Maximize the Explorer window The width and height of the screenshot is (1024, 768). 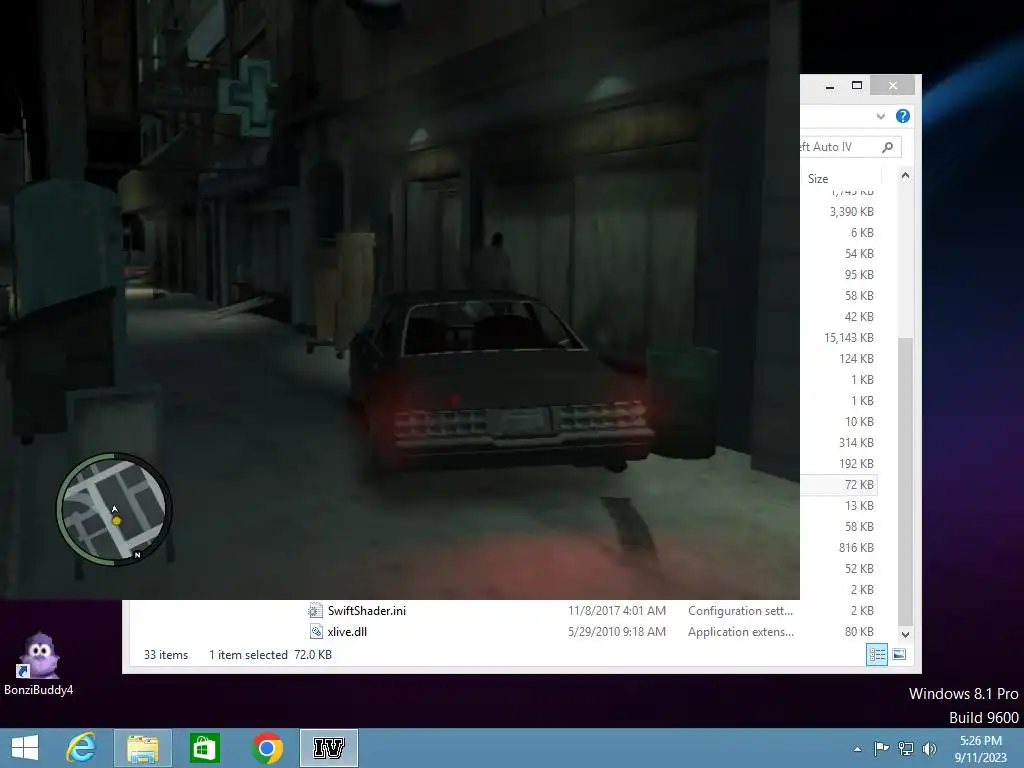(857, 86)
